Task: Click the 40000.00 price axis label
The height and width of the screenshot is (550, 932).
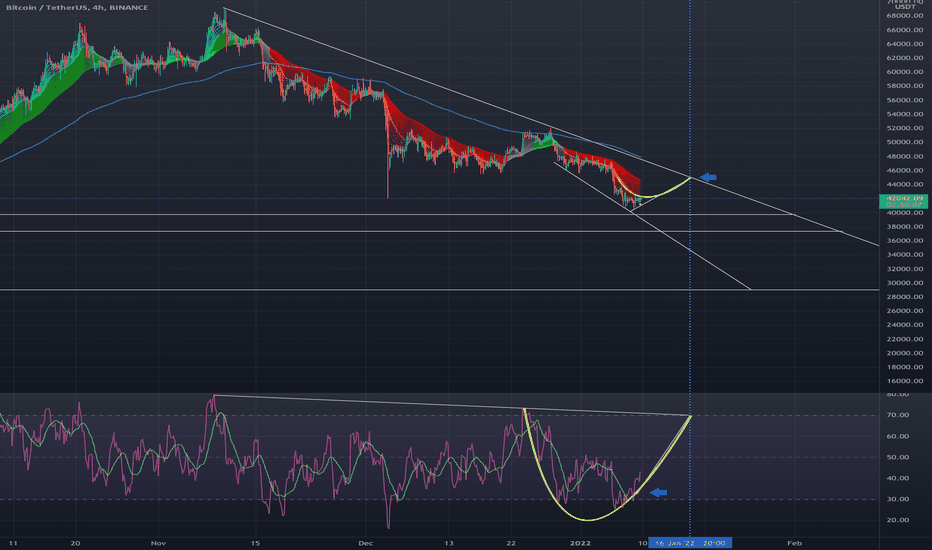Action: click(905, 212)
